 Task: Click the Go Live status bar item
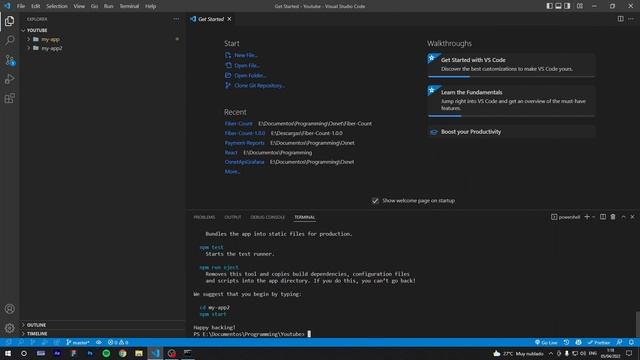pyautogui.click(x=546, y=342)
